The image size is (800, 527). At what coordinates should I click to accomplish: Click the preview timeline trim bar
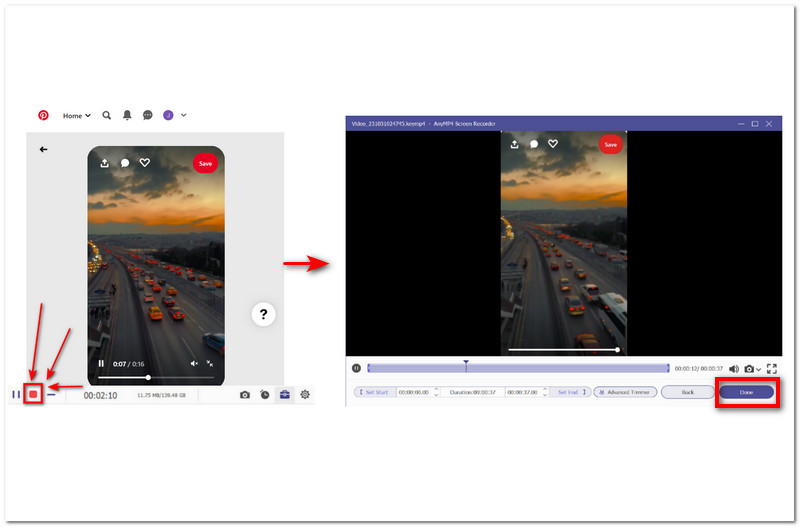pyautogui.click(x=518, y=369)
